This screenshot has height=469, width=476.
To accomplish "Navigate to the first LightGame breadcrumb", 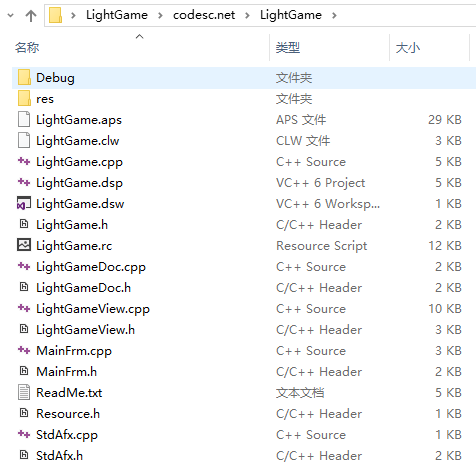I will pos(117,15).
